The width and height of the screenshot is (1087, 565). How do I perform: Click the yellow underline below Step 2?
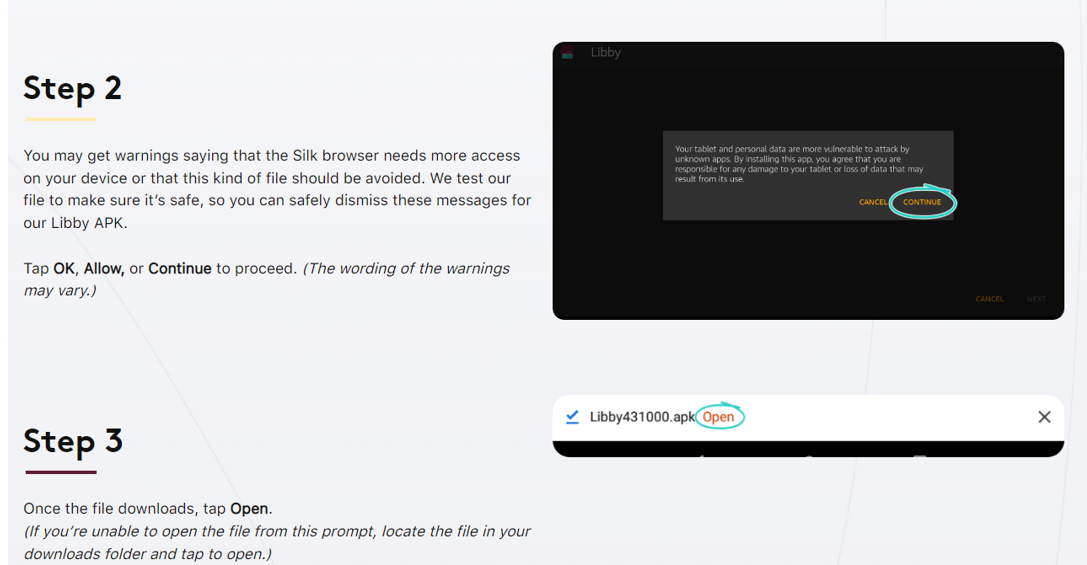tap(60, 119)
